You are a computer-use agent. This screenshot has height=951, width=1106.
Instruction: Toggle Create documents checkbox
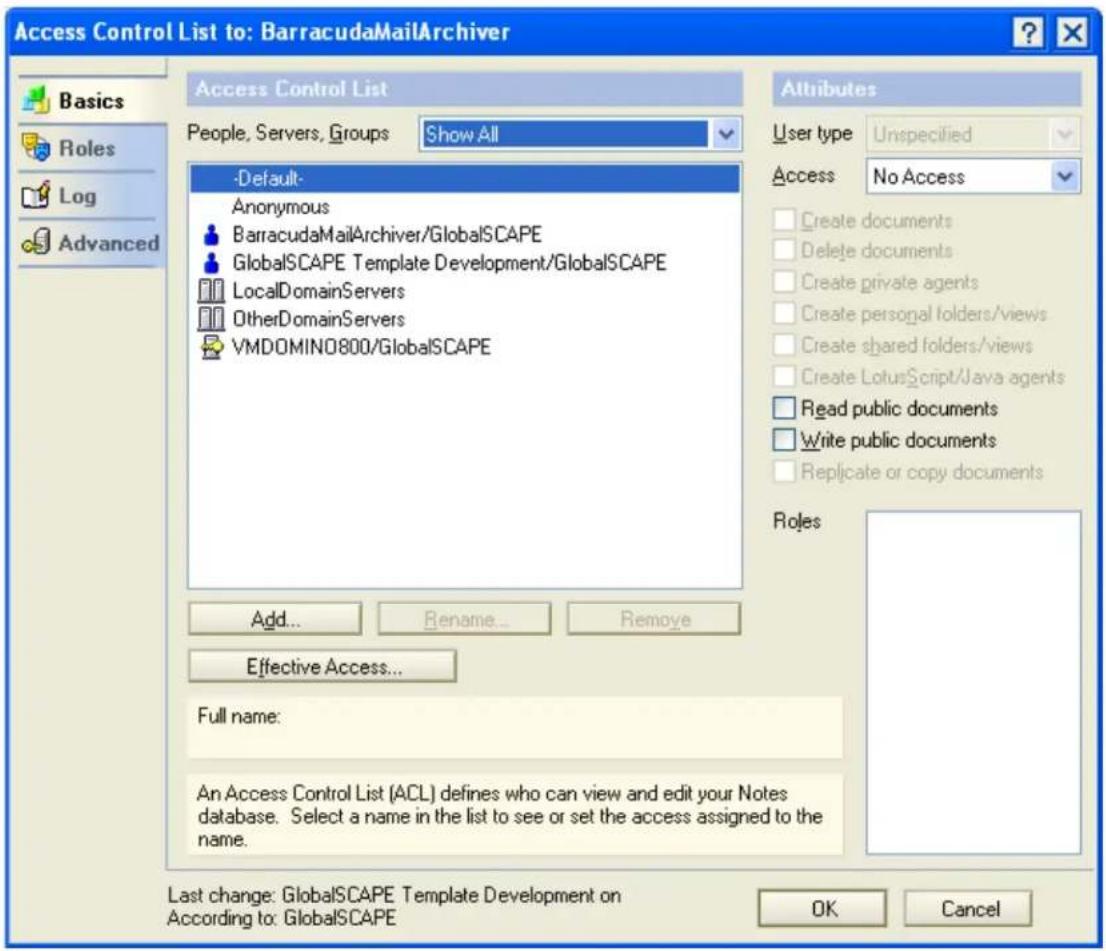click(x=784, y=220)
